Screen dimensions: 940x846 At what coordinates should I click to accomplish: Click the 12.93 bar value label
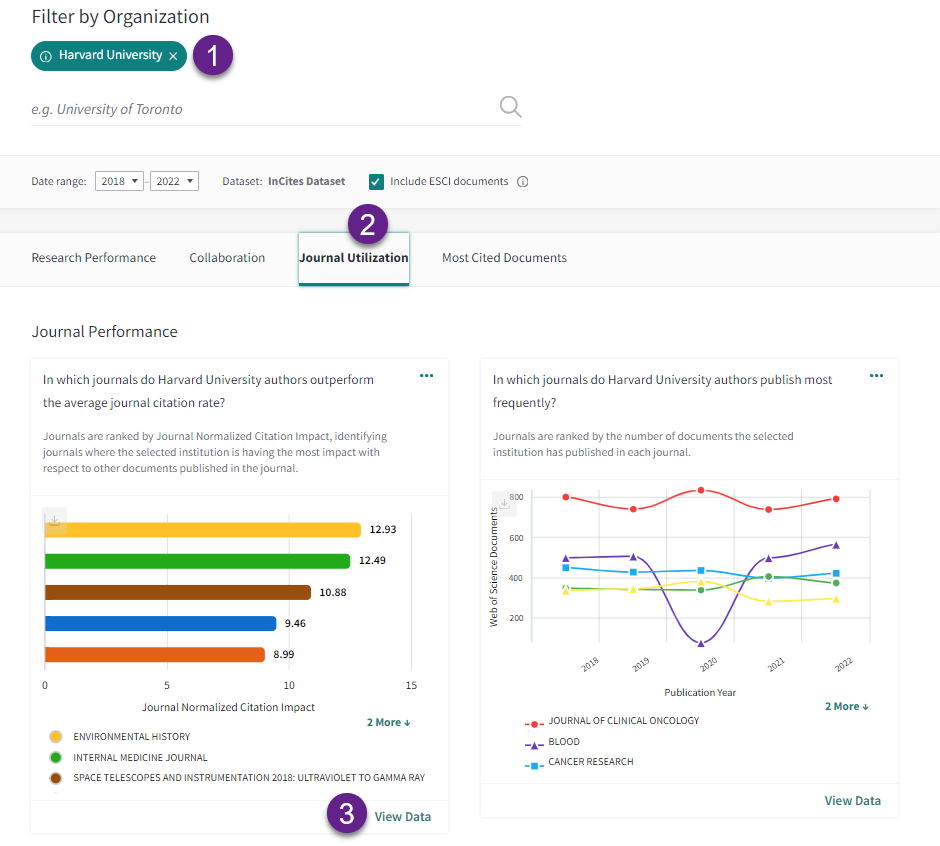pyautogui.click(x=383, y=529)
